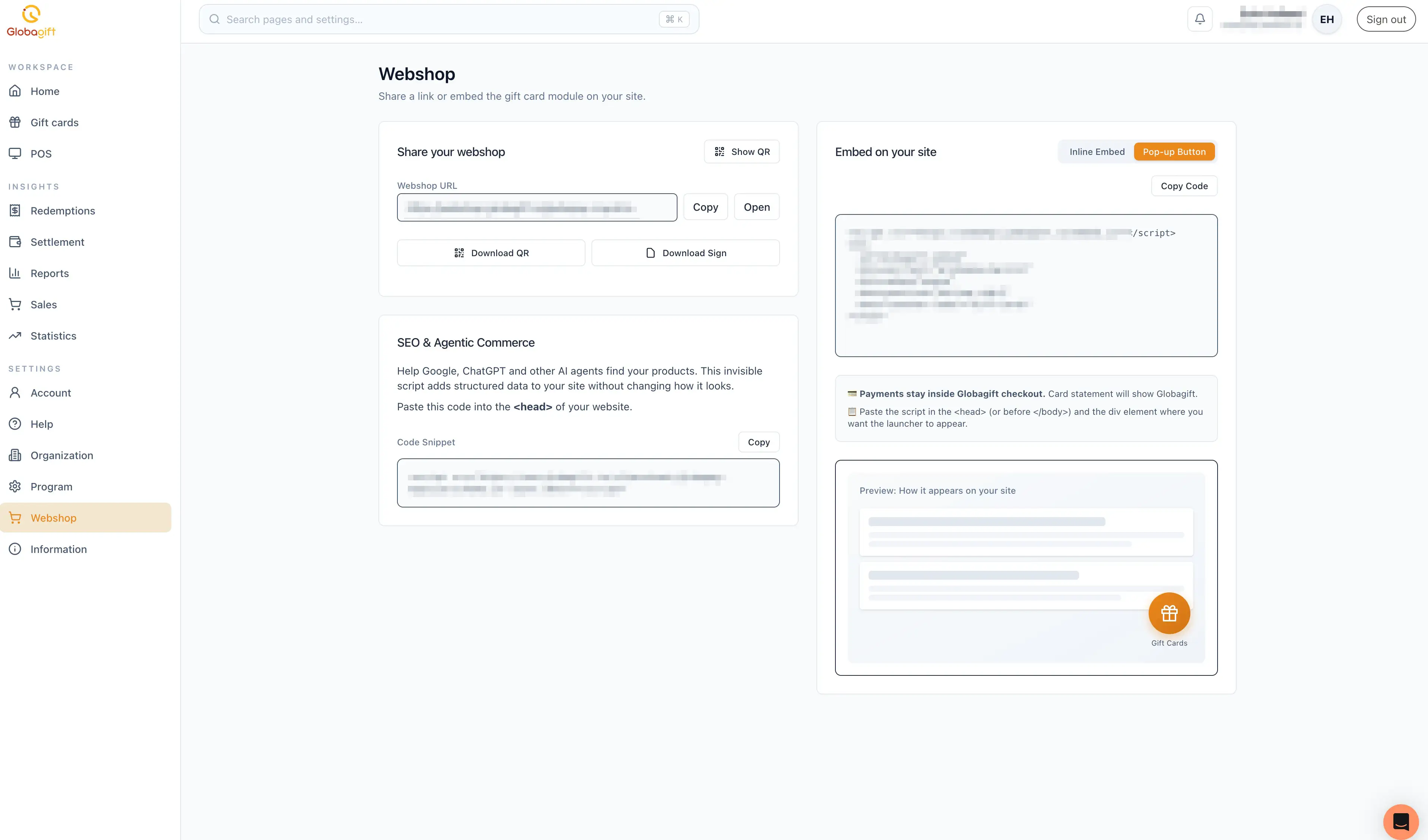Image resolution: width=1428 pixels, height=840 pixels.
Task: Click the orange Gift Cards launcher preview button
Action: tap(1169, 614)
